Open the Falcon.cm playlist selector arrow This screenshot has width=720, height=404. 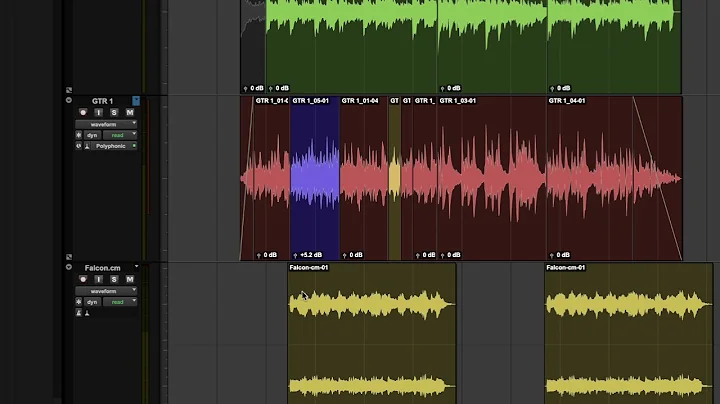coord(136,267)
